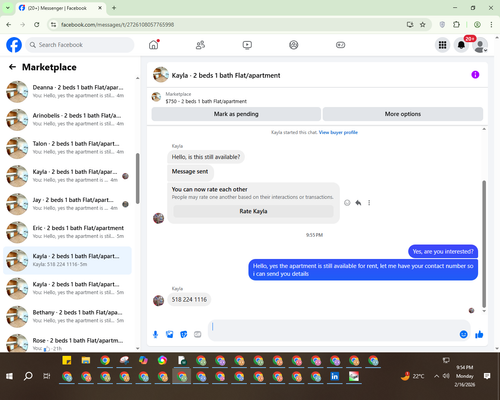
Task: Open the $750 listing thumbnail under Marketplace
Action: (x=156, y=97)
